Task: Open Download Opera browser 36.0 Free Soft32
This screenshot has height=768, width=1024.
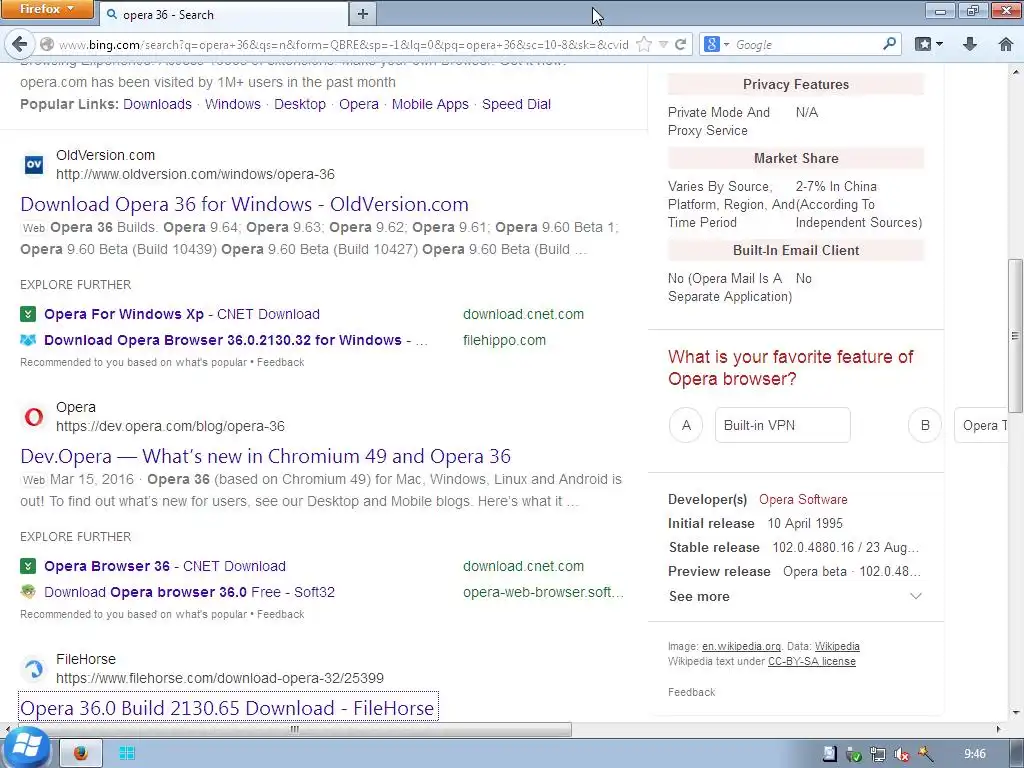Action: [x=189, y=592]
